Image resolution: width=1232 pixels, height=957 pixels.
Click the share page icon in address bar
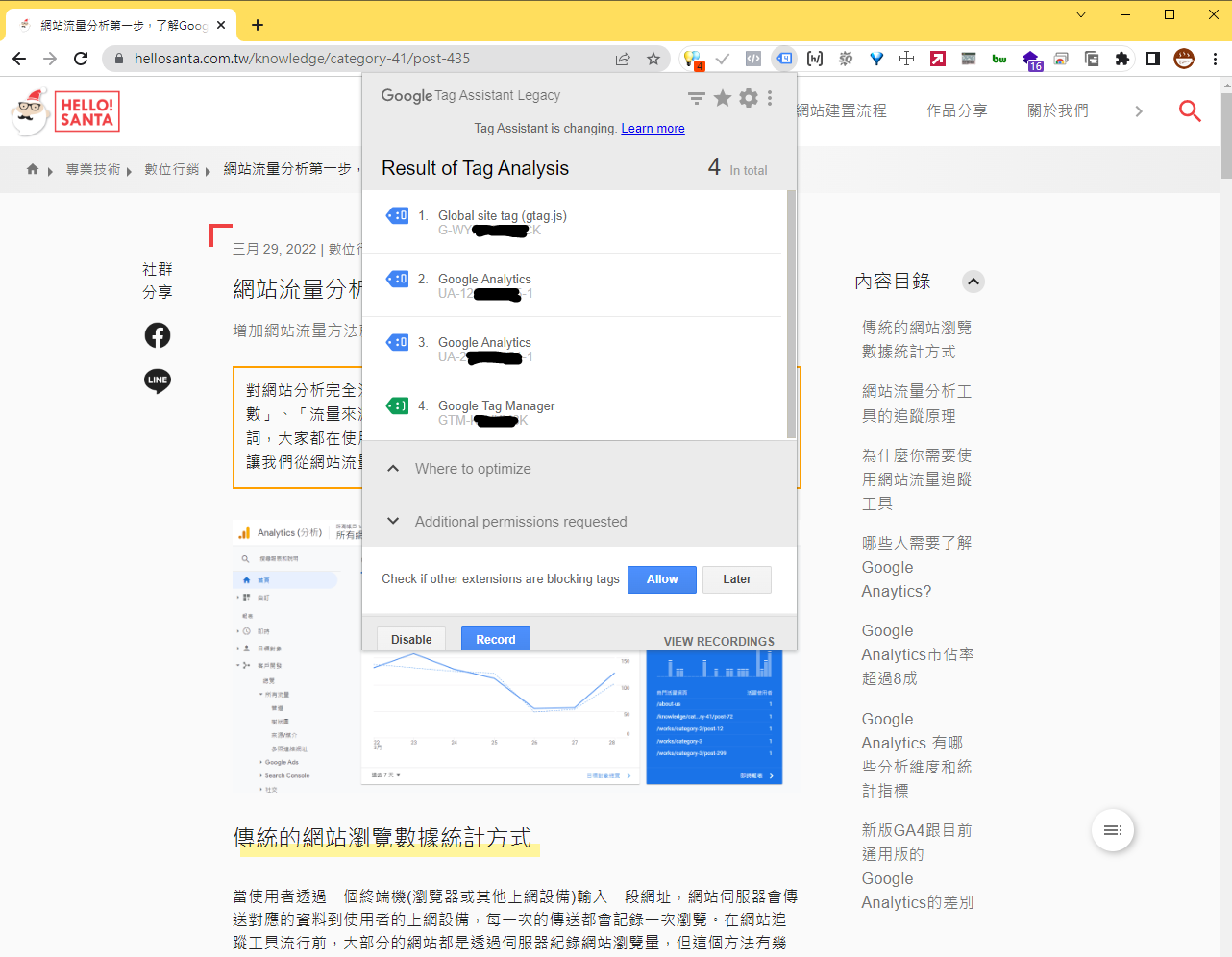click(623, 59)
